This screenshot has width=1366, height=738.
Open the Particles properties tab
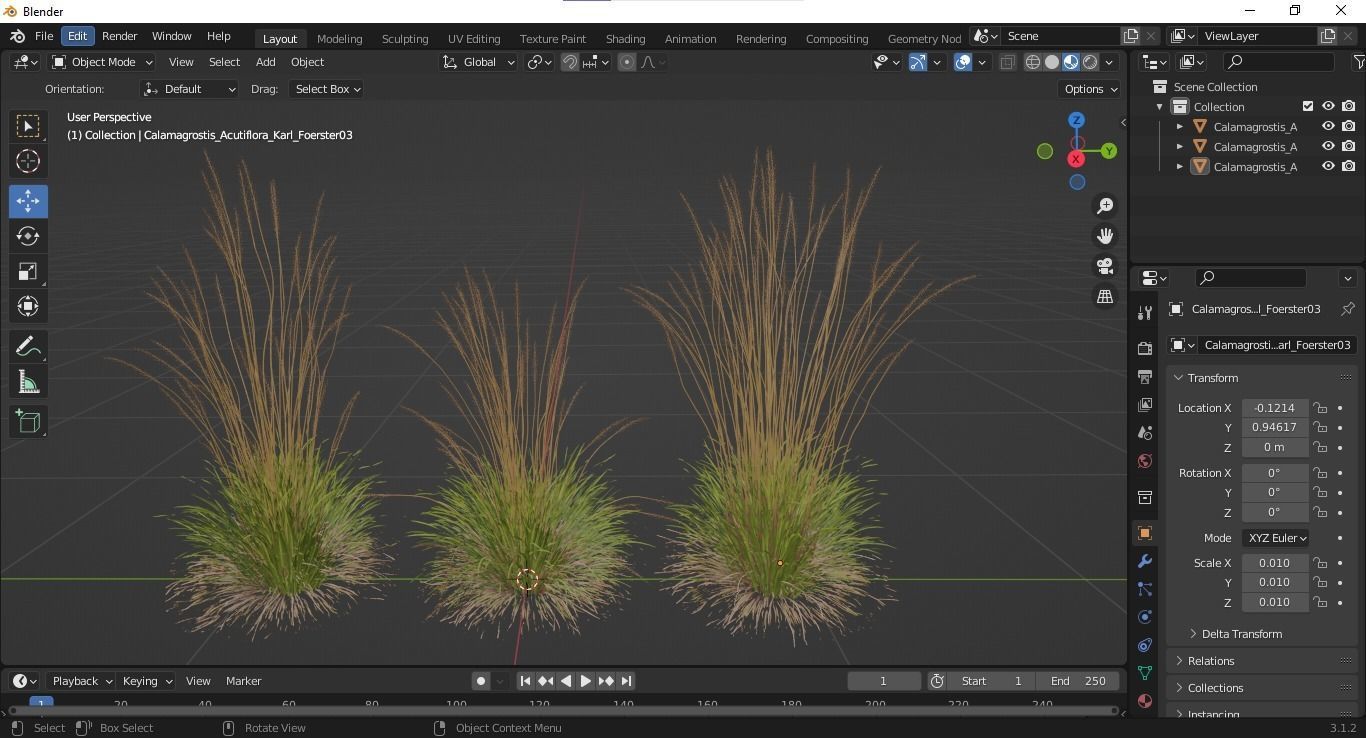coord(1145,589)
